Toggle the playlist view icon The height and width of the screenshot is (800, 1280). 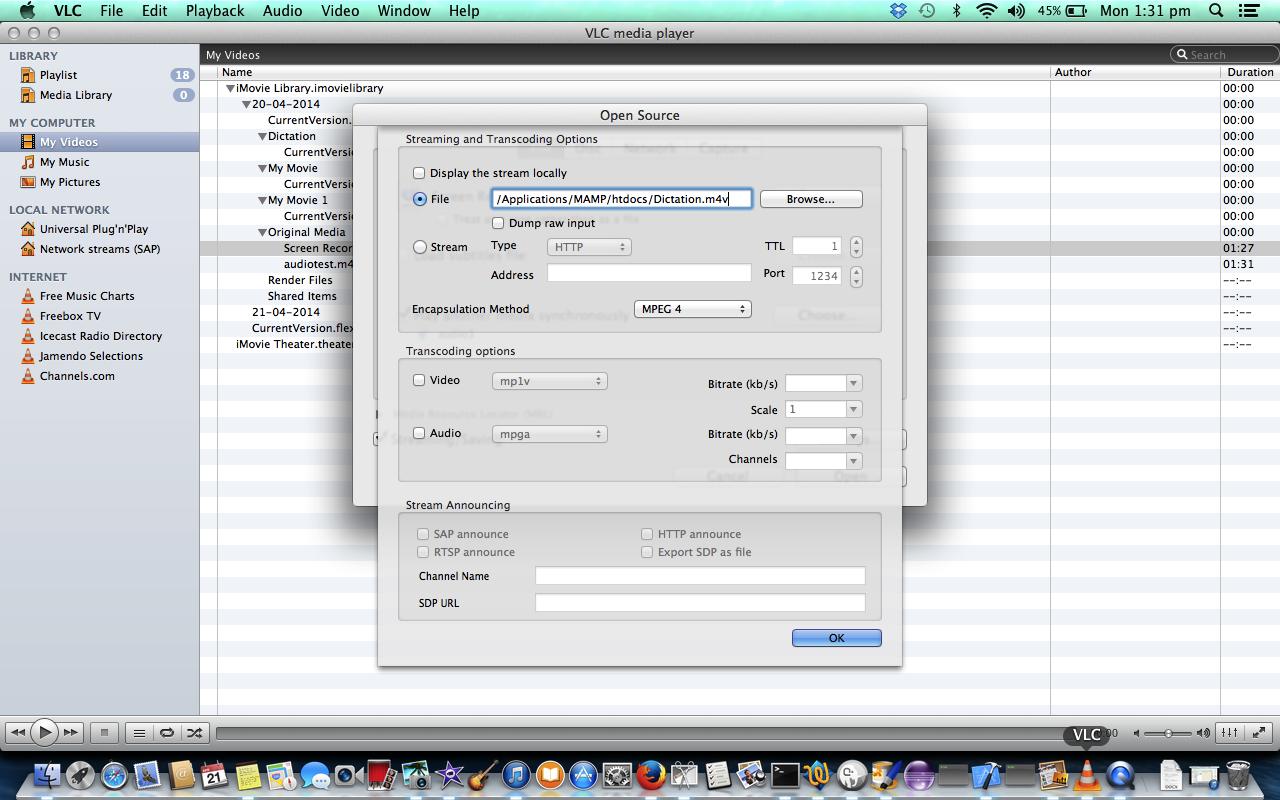[139, 732]
